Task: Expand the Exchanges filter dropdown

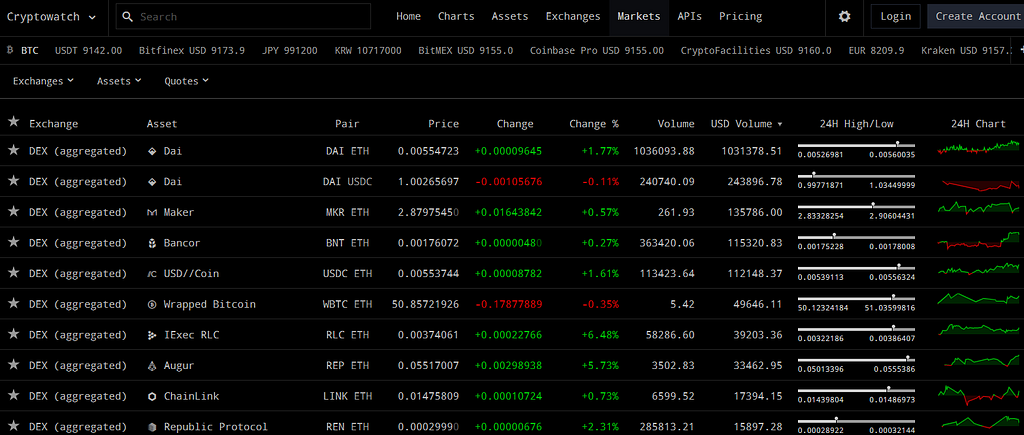Action: (43, 81)
